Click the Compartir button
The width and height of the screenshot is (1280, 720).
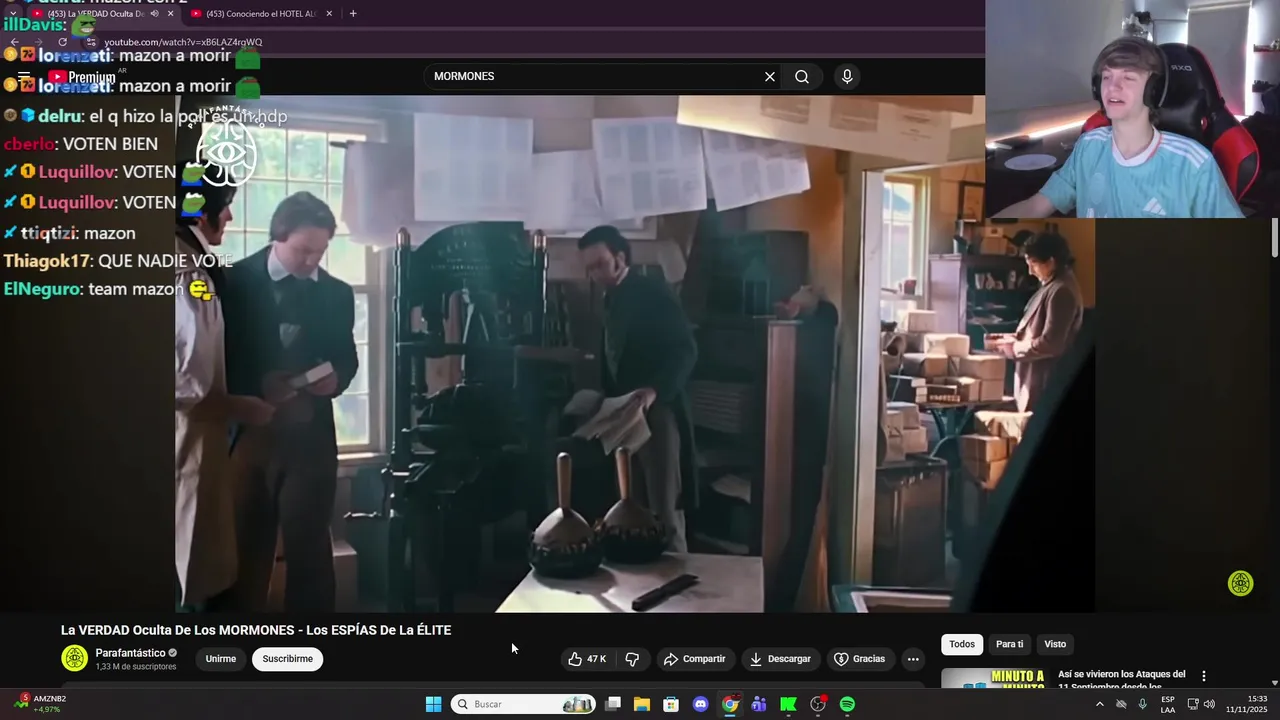coord(695,659)
